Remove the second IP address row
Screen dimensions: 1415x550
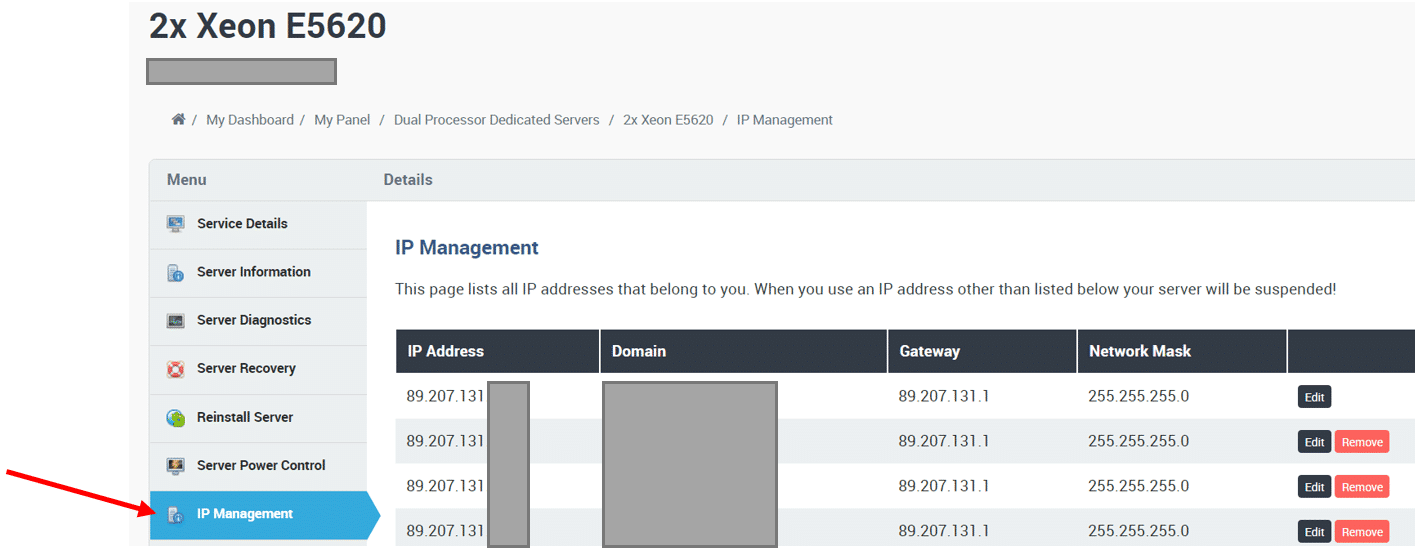point(1361,442)
